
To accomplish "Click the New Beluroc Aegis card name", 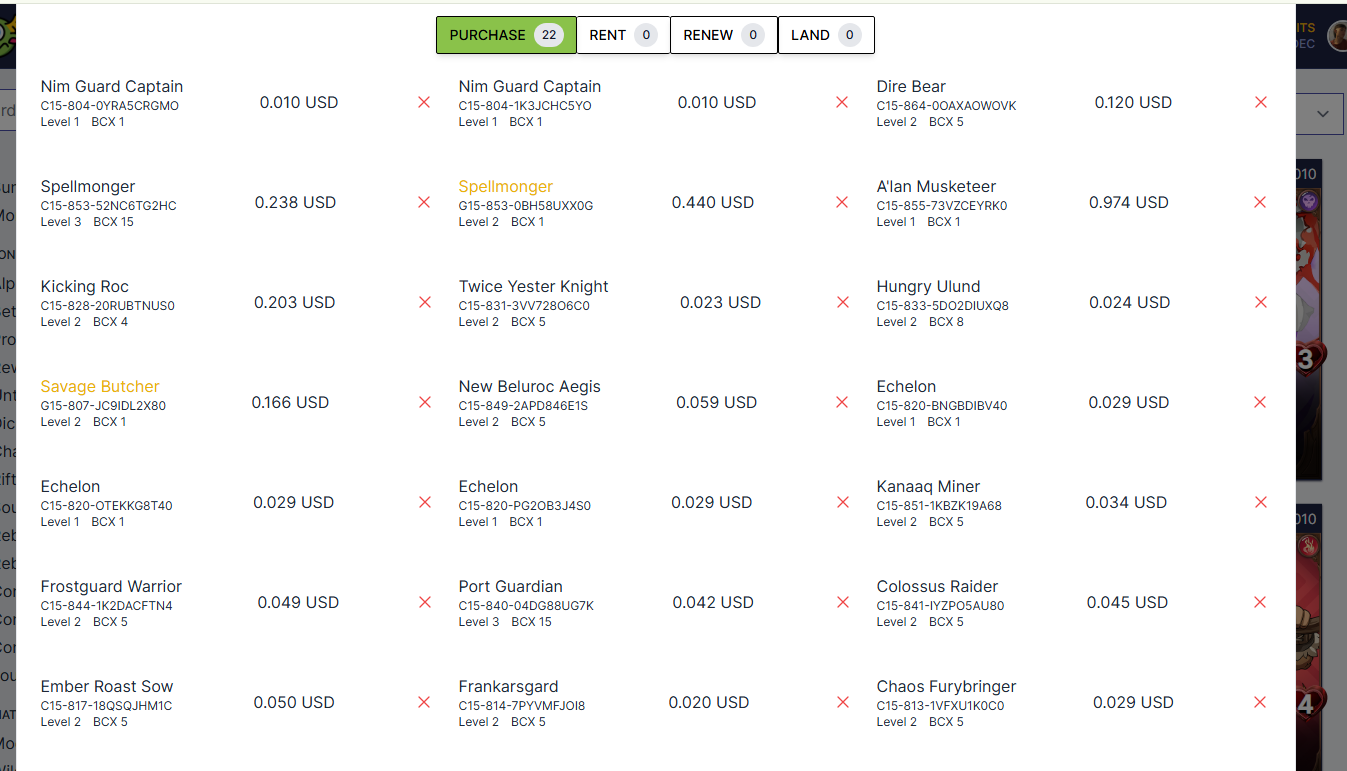I will pos(530,387).
